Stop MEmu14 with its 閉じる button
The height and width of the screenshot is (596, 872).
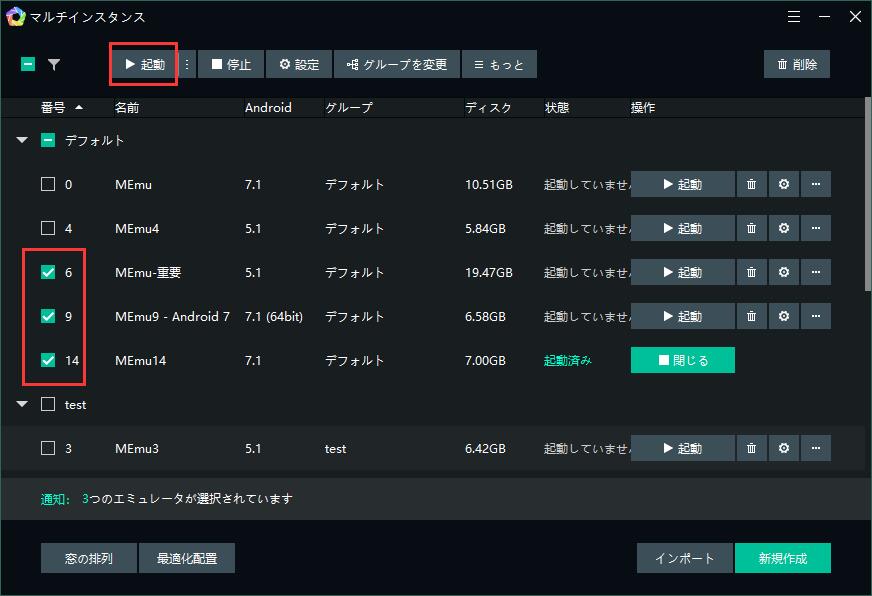click(683, 360)
